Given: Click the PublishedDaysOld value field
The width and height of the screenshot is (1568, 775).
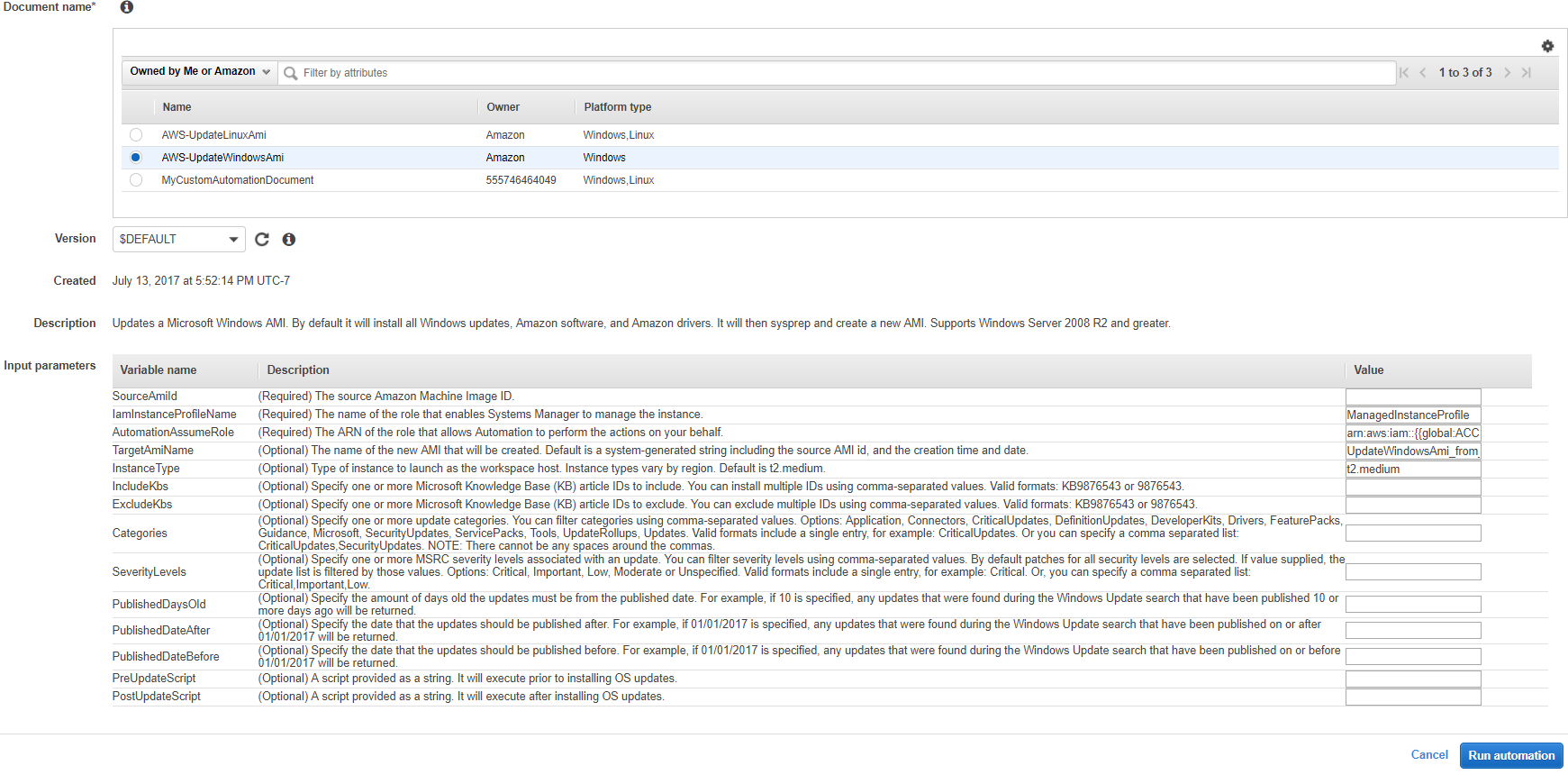Looking at the screenshot, I should (1413, 605).
